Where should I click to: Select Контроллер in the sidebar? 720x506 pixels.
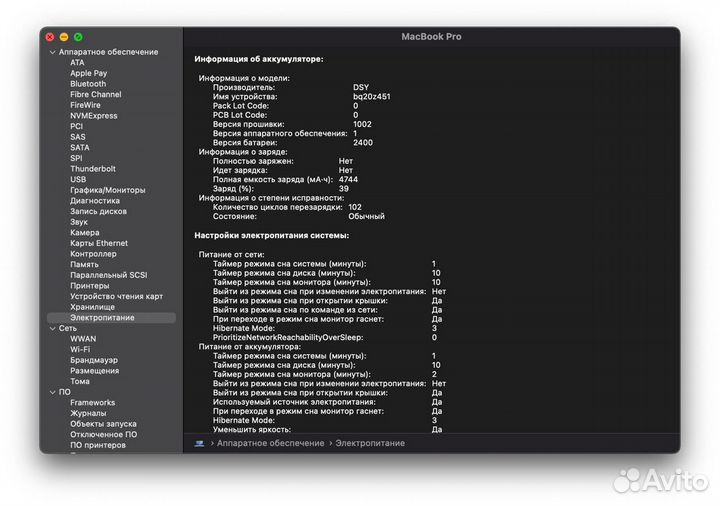93,254
